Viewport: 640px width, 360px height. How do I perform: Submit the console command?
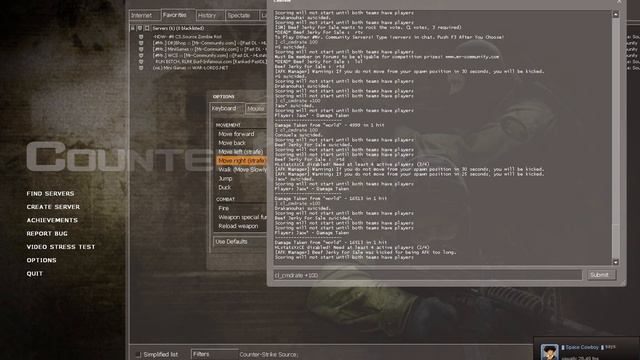click(x=600, y=275)
